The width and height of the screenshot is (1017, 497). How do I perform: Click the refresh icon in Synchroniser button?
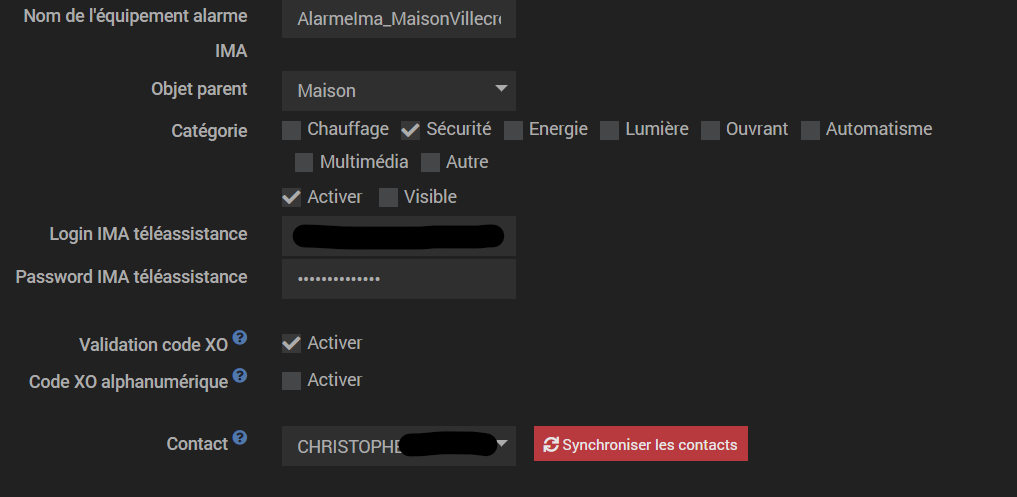551,445
